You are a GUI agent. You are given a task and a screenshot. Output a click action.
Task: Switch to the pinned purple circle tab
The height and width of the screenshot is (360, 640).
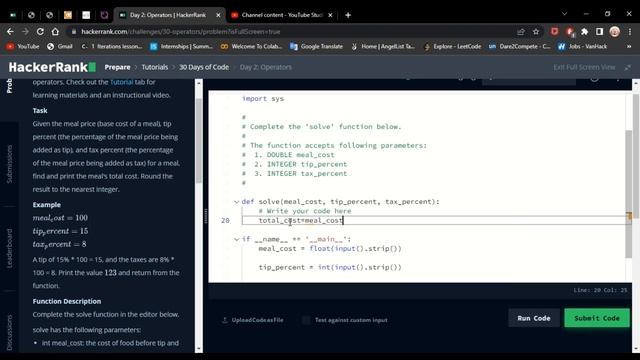tap(104, 15)
